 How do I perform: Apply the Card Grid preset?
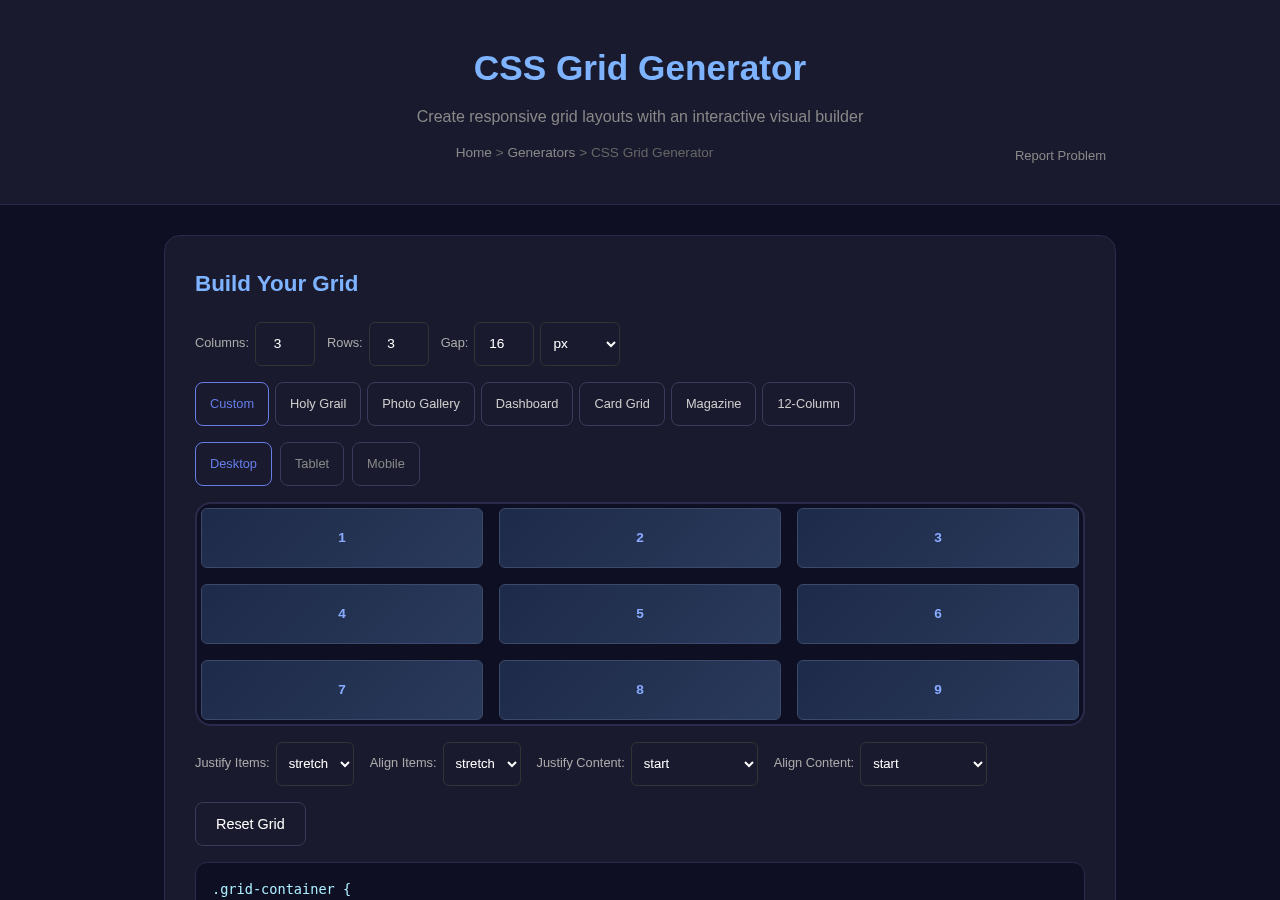[x=622, y=404]
